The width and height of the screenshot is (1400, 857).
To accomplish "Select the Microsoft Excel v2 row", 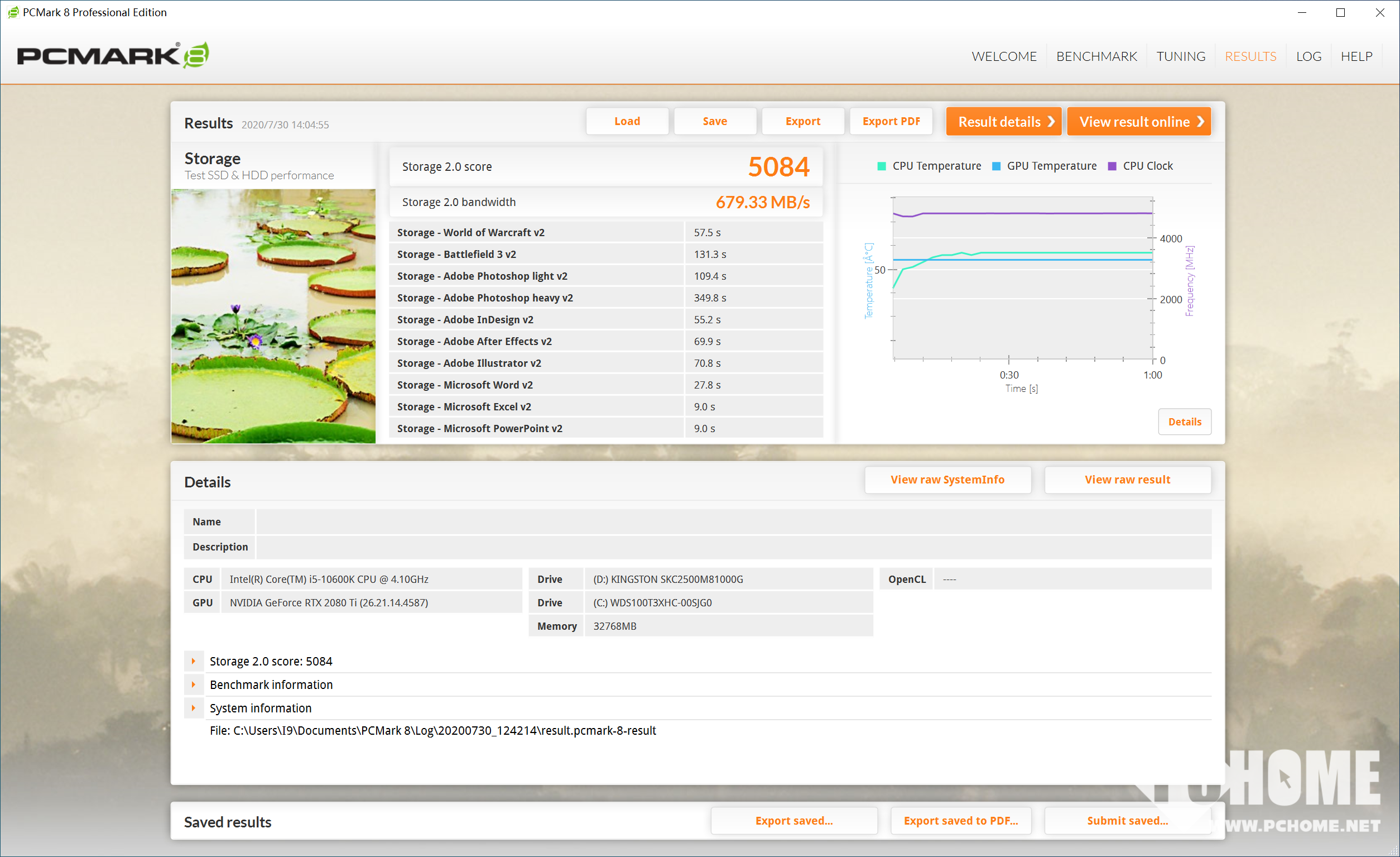I will (x=605, y=406).
